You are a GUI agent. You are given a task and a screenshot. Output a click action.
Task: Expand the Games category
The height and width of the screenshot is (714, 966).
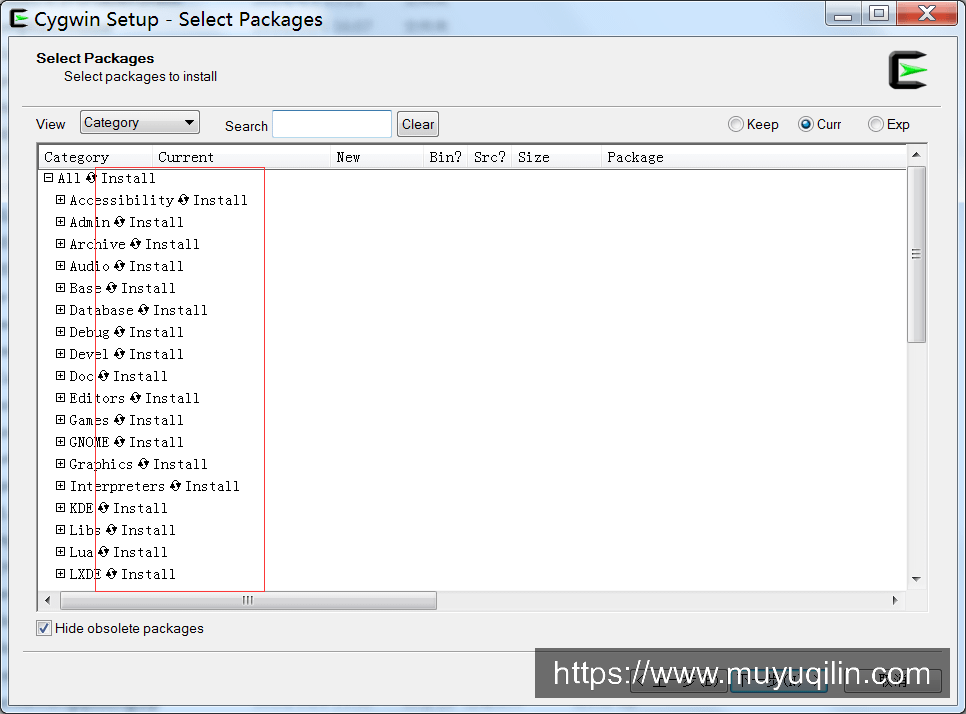point(60,420)
